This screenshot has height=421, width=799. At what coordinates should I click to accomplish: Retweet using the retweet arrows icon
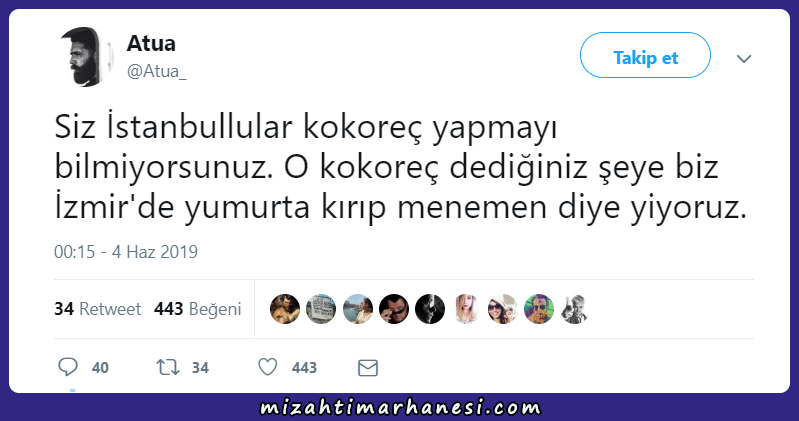pos(168,367)
